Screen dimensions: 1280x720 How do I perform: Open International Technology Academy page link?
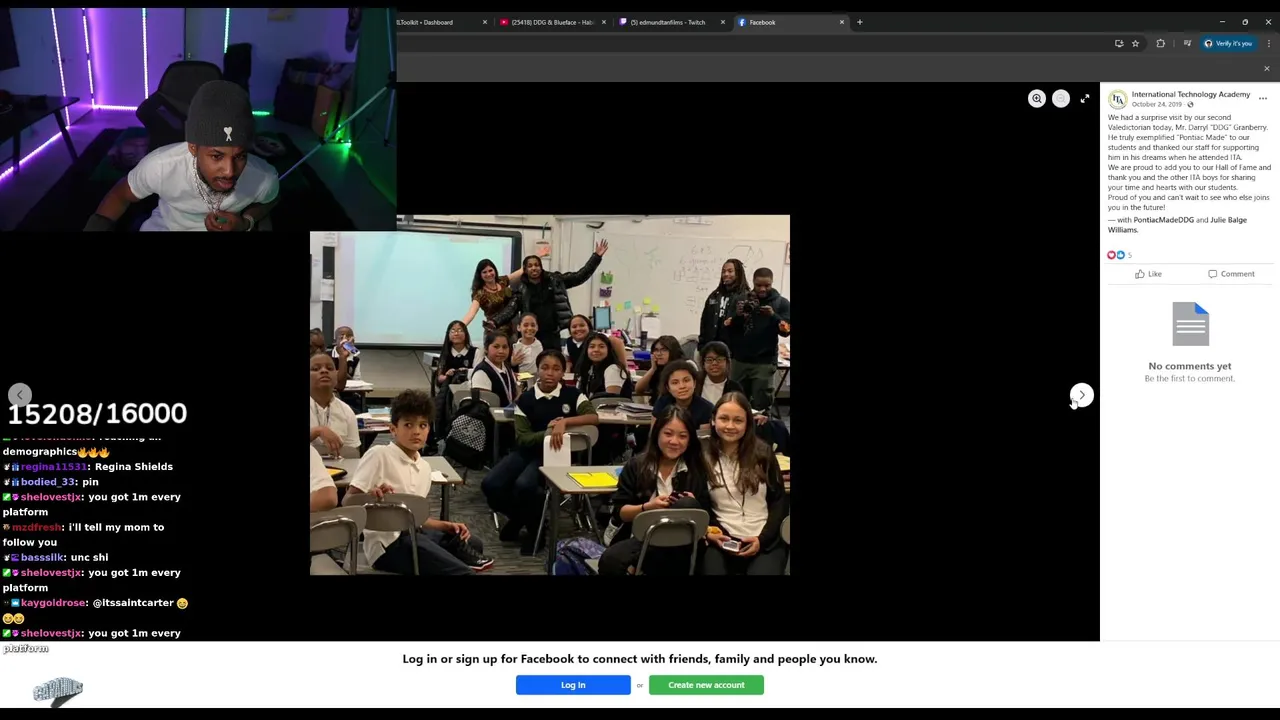click(1191, 94)
